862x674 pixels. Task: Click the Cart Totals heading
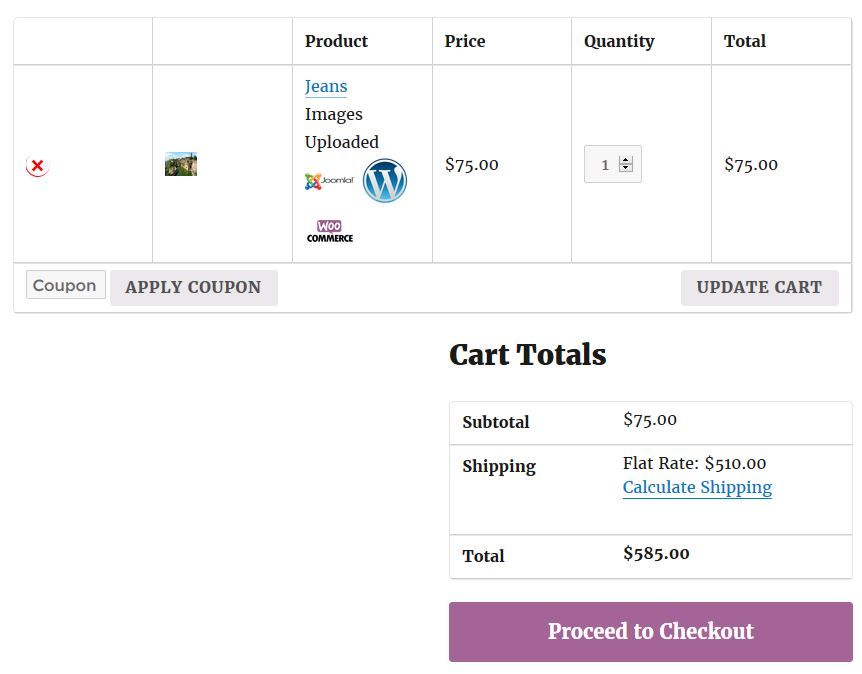pos(528,355)
